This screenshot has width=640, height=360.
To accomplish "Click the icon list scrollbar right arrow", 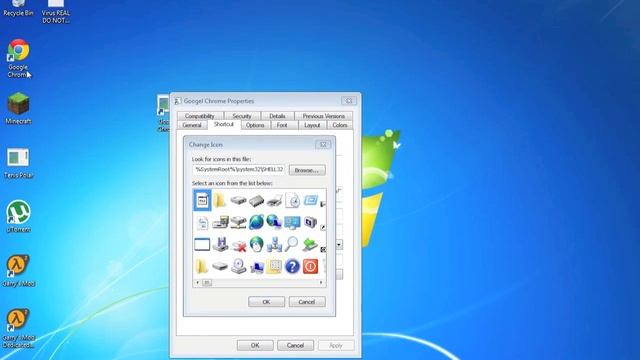I will click(321, 282).
